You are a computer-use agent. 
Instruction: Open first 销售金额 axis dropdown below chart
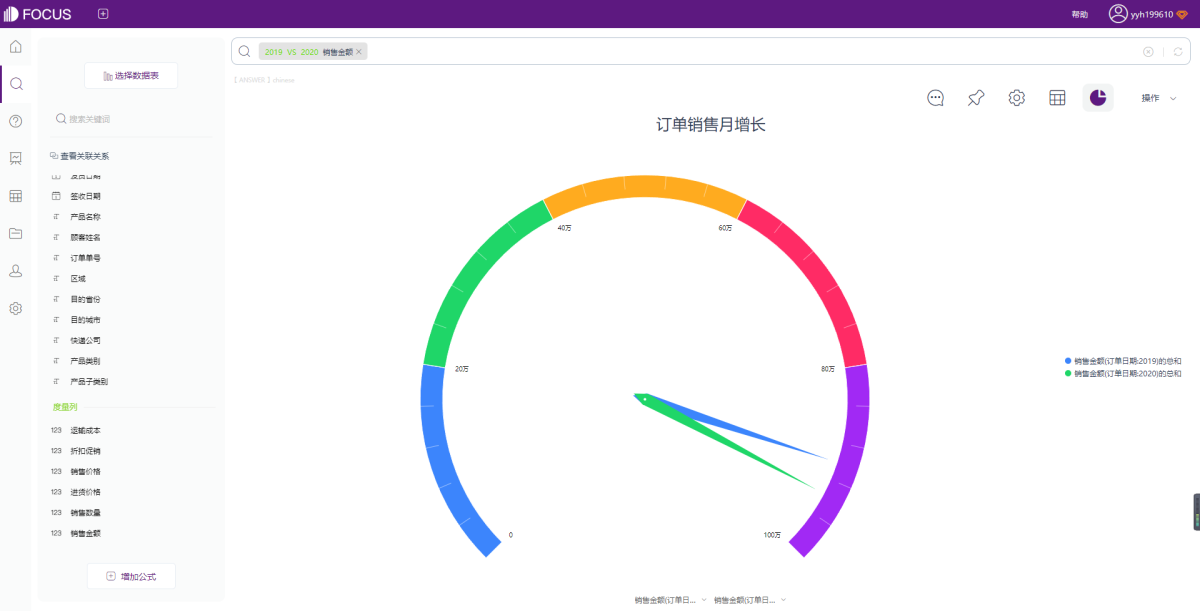[x=670, y=600]
